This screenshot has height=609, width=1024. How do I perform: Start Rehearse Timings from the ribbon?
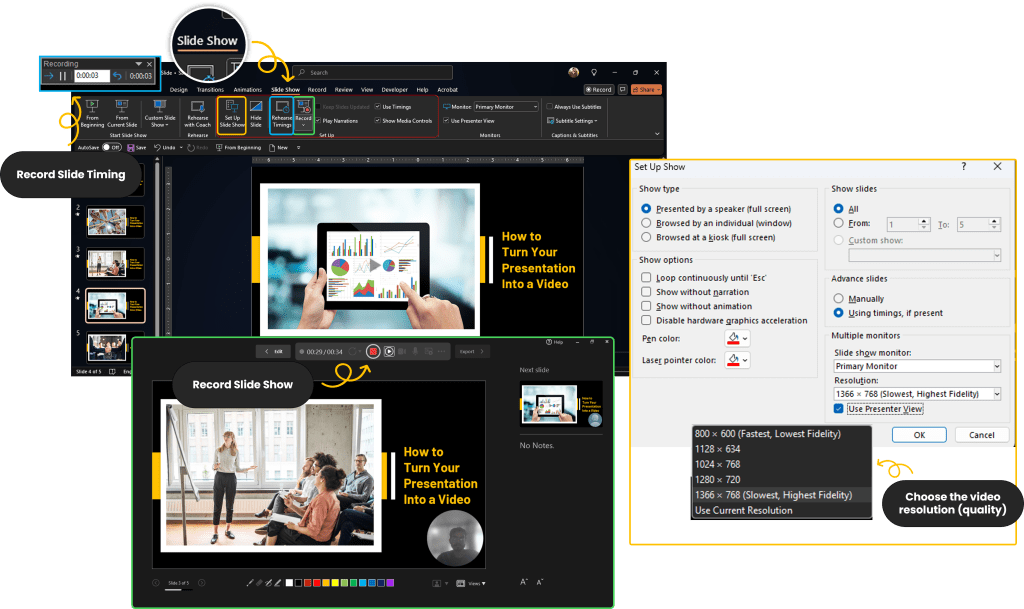281,113
